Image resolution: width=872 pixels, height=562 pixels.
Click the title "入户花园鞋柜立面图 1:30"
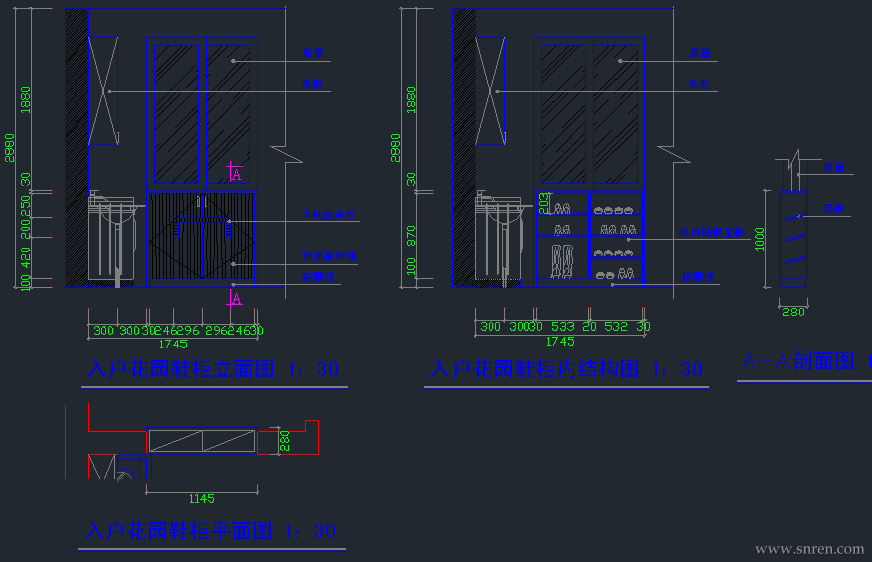(x=214, y=369)
